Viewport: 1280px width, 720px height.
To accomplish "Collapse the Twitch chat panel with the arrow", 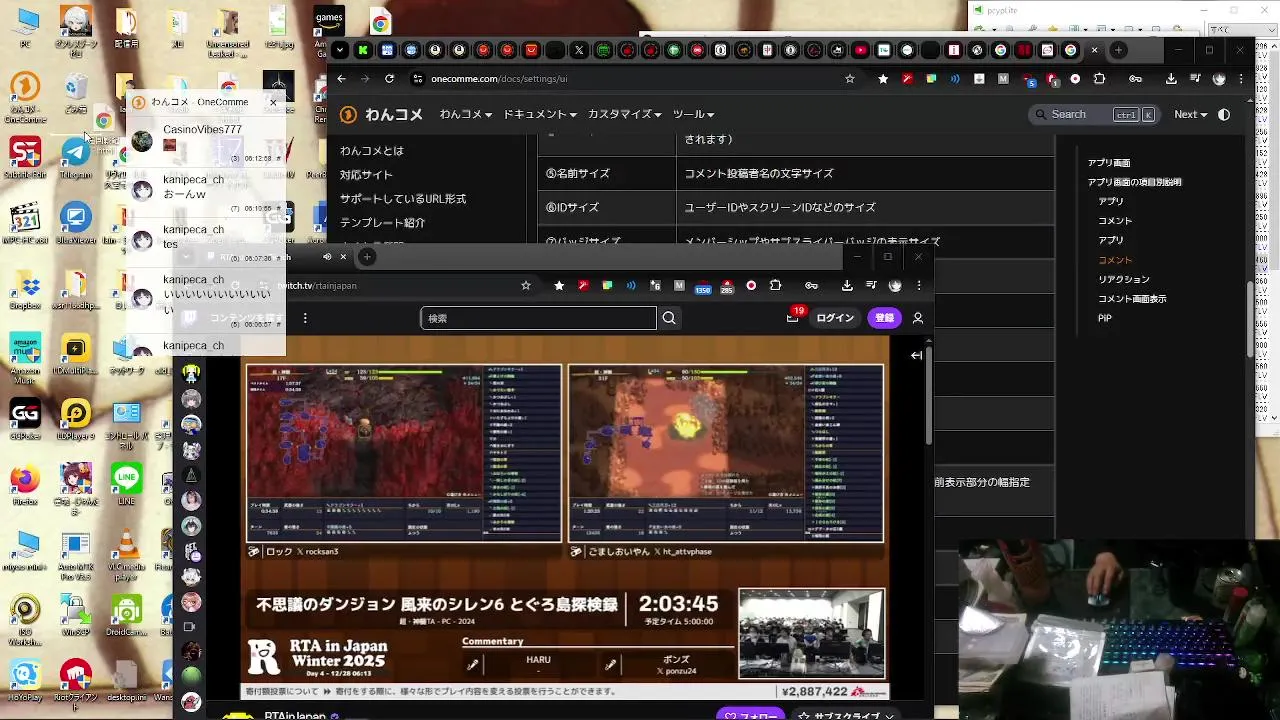I will (x=917, y=355).
